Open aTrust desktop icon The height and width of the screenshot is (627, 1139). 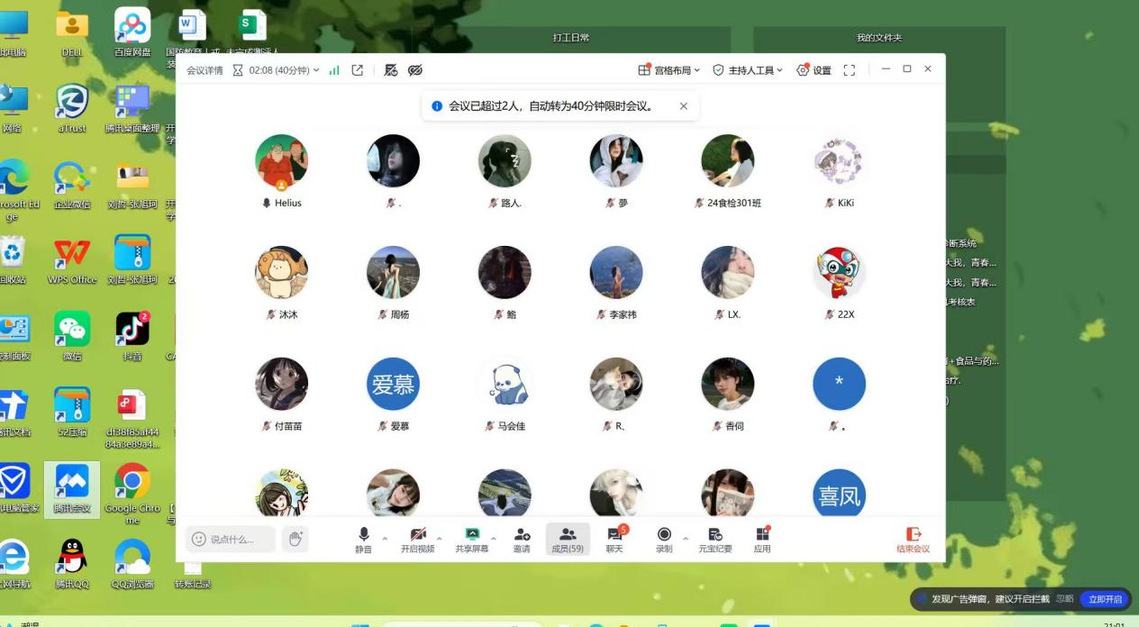tap(72, 108)
